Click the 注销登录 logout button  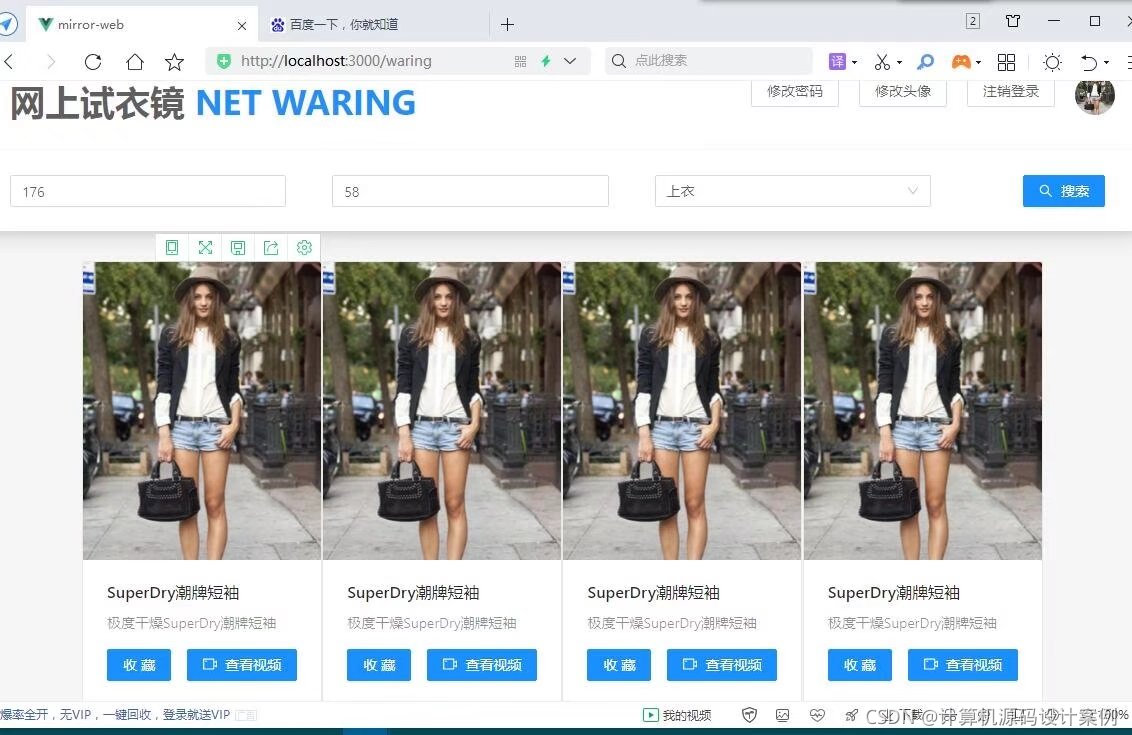click(1010, 90)
